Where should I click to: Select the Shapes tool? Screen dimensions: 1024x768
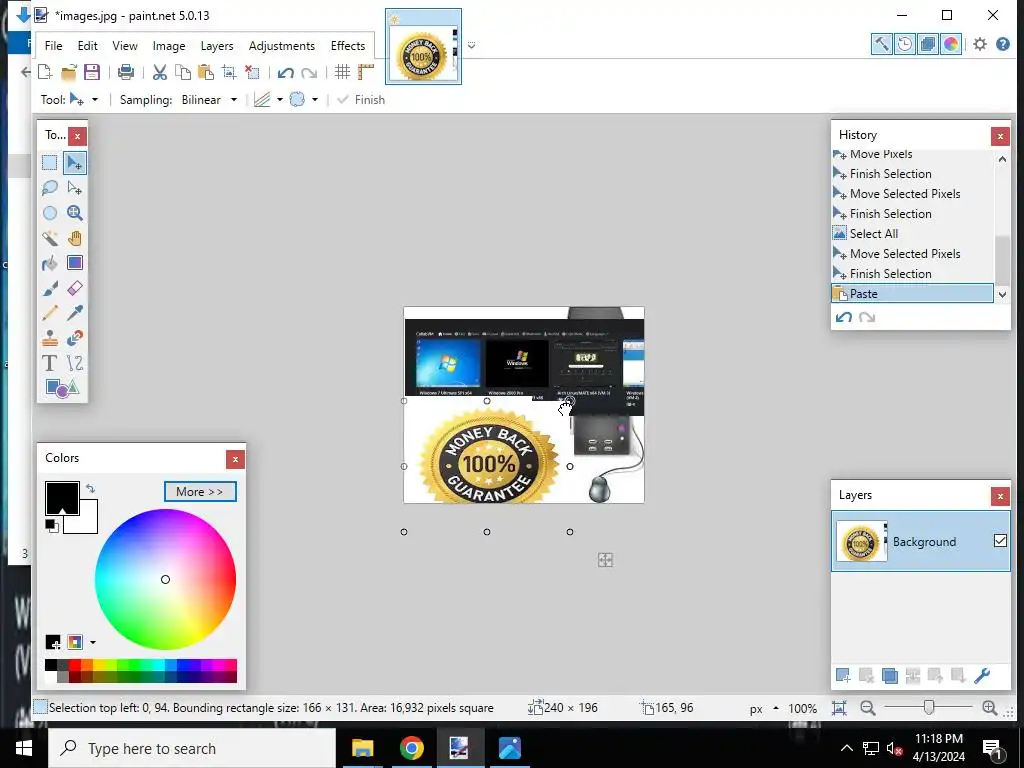click(62, 388)
